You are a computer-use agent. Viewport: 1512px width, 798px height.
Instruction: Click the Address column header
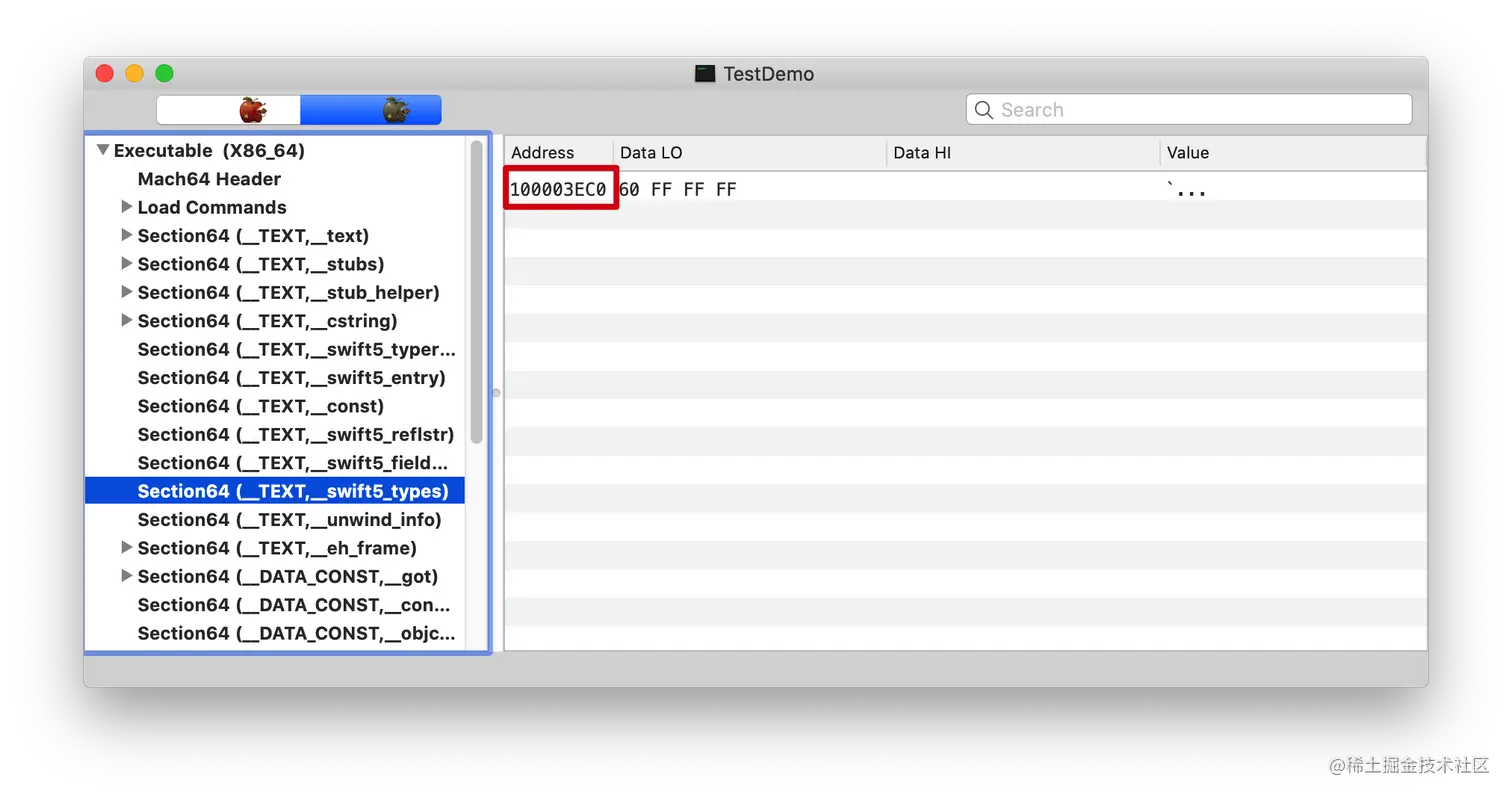[559, 153]
